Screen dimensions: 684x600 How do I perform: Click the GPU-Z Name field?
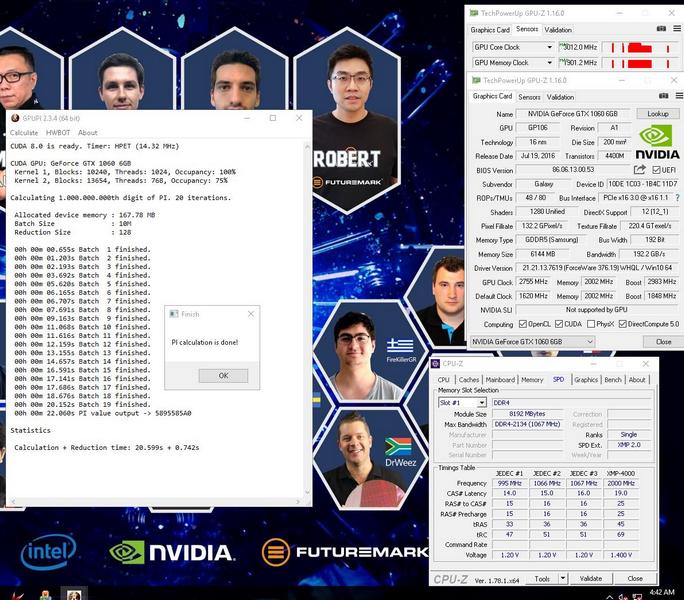click(573, 113)
